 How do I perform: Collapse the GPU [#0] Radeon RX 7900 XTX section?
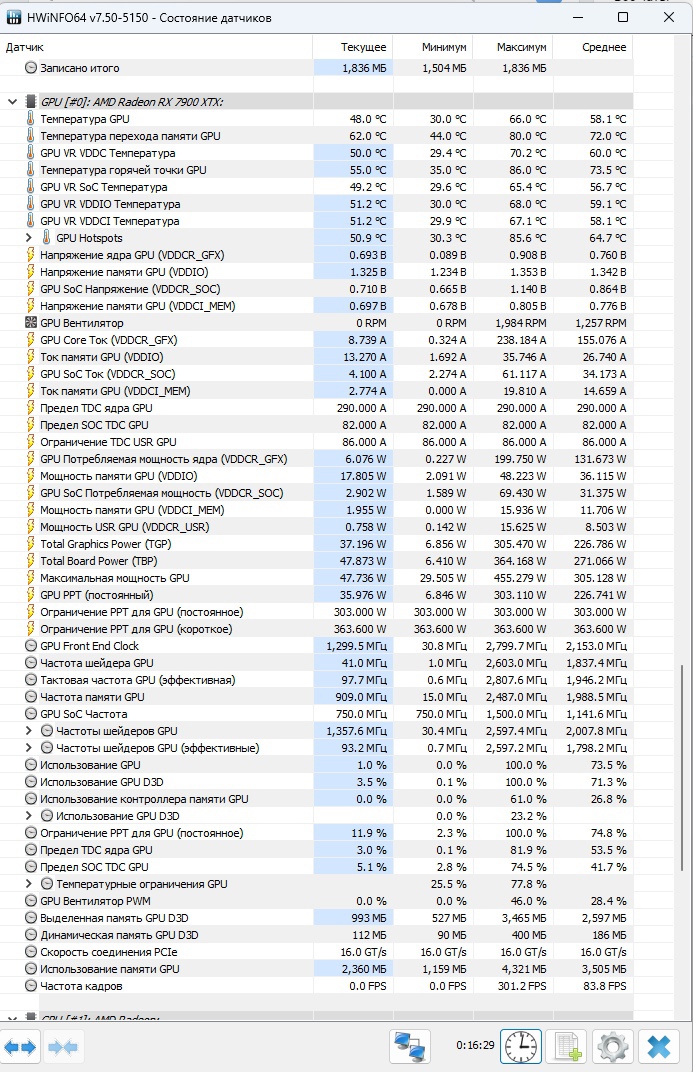12,102
